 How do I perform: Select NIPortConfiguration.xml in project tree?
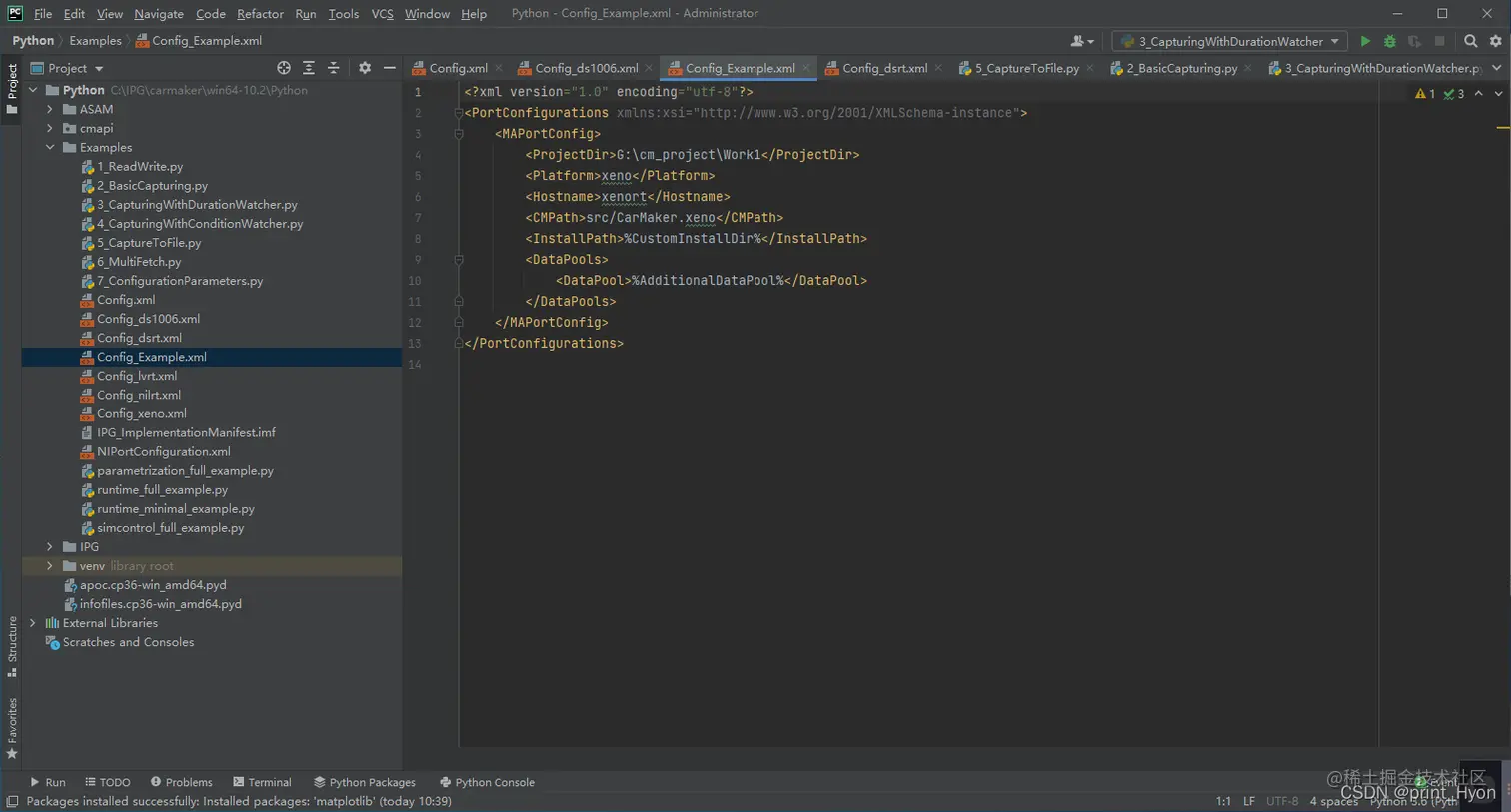click(163, 451)
